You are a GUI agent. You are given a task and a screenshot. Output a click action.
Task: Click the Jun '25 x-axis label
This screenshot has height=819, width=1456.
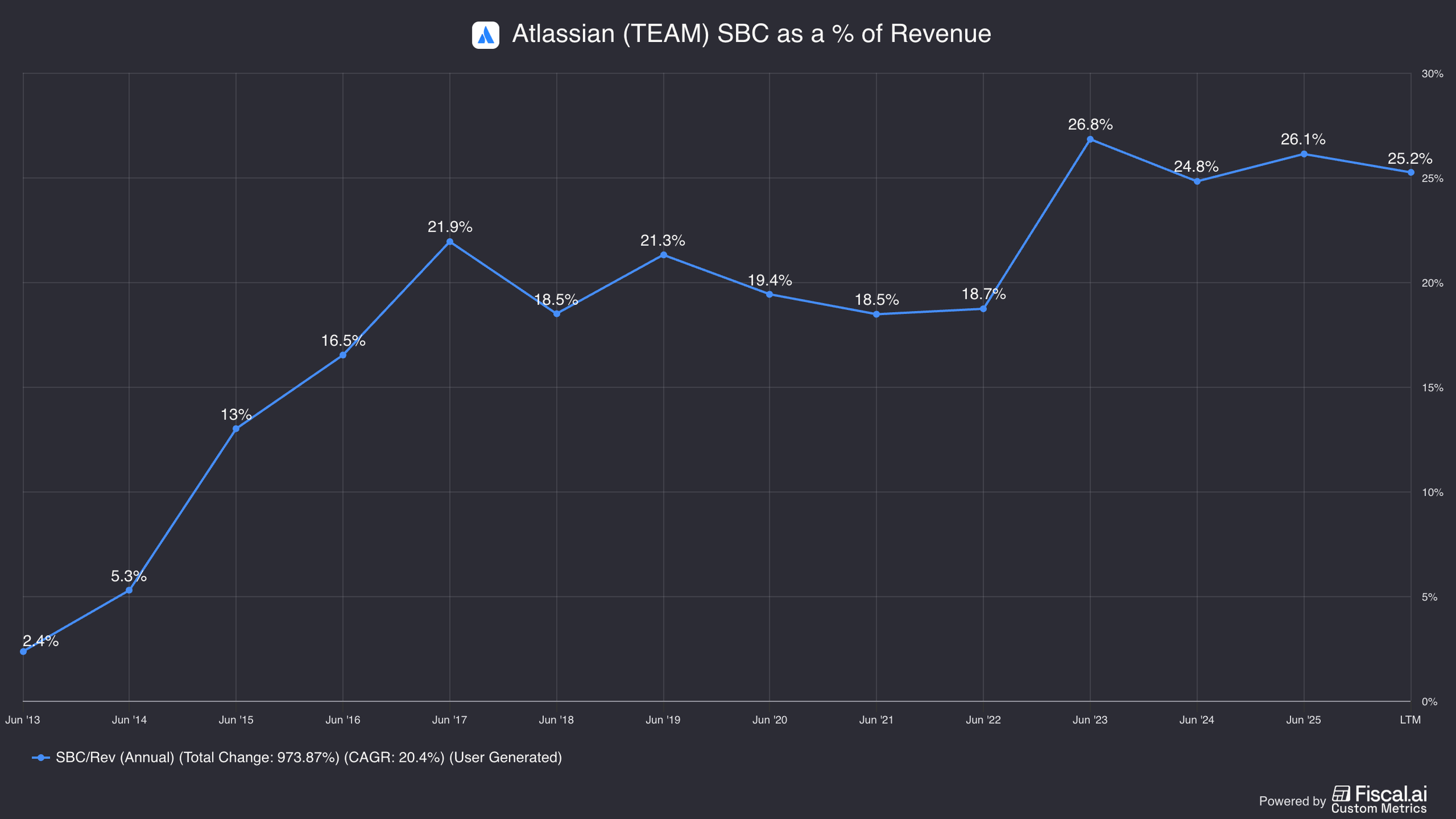(1303, 720)
